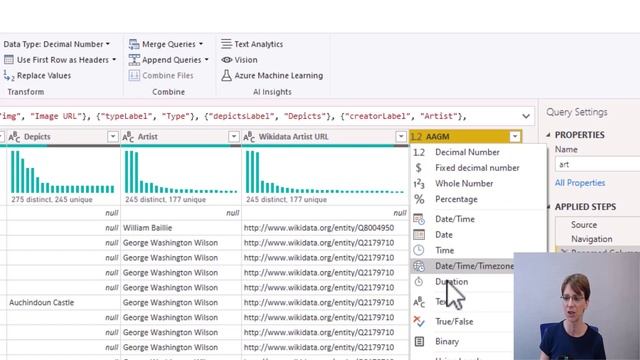Click the Artist column type icon
Screen dimensions: 640x360
pyautogui.click(x=128, y=137)
